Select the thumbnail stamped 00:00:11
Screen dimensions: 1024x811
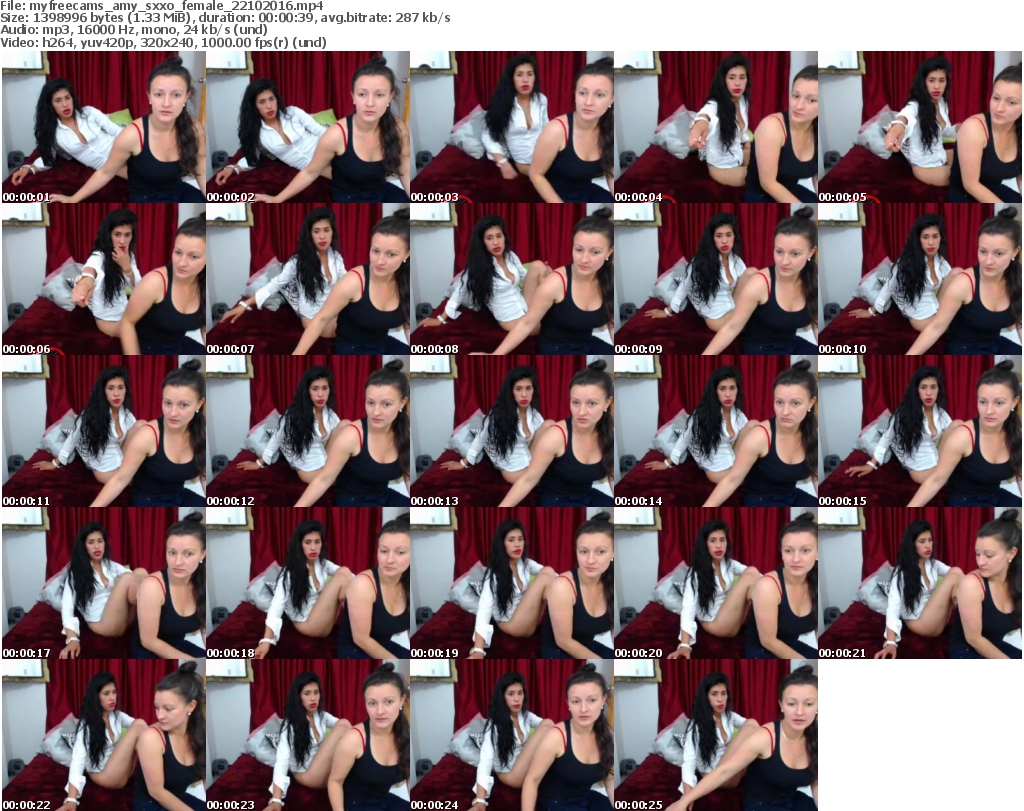point(103,431)
